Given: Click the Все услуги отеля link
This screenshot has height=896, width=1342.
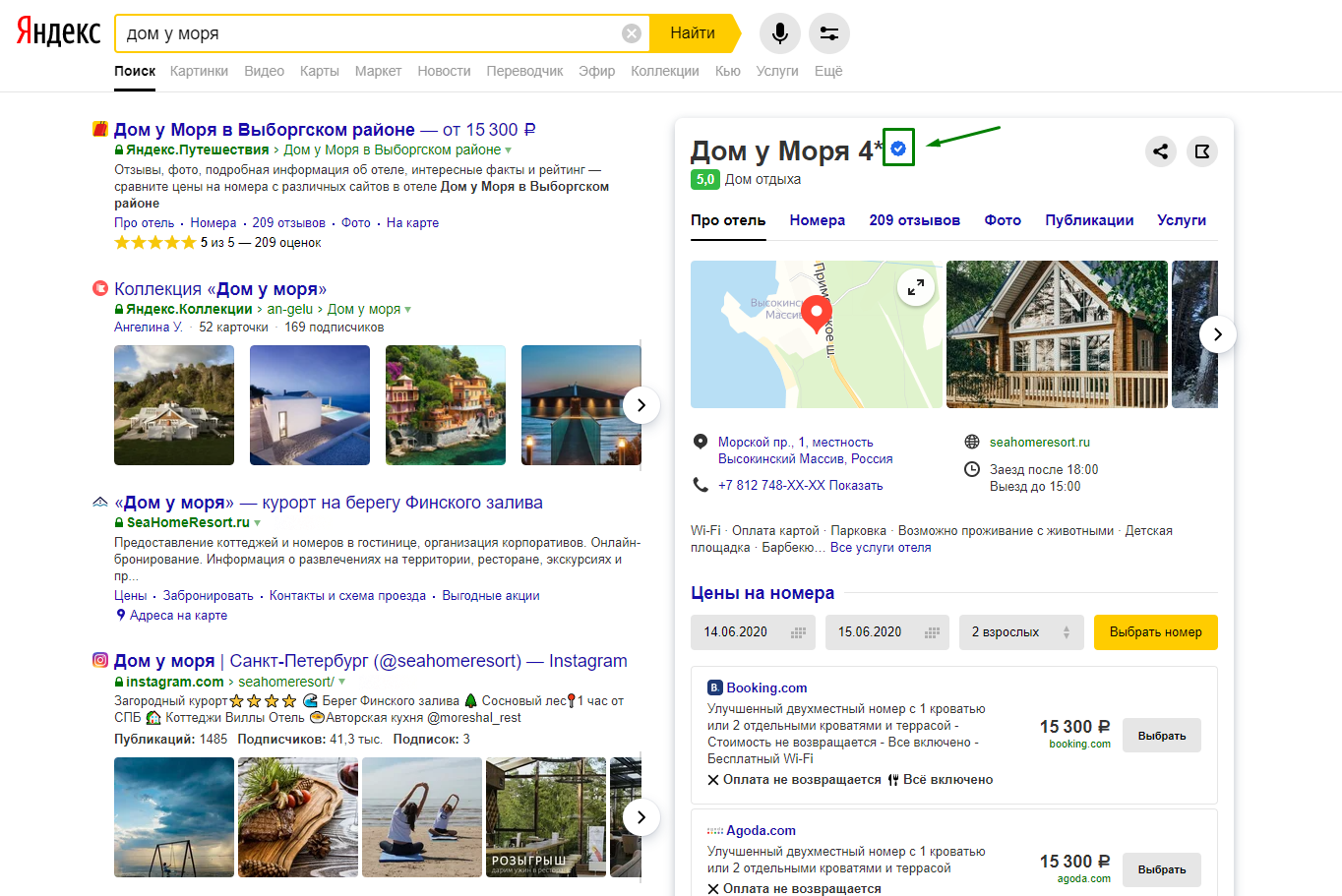Looking at the screenshot, I should (881, 548).
